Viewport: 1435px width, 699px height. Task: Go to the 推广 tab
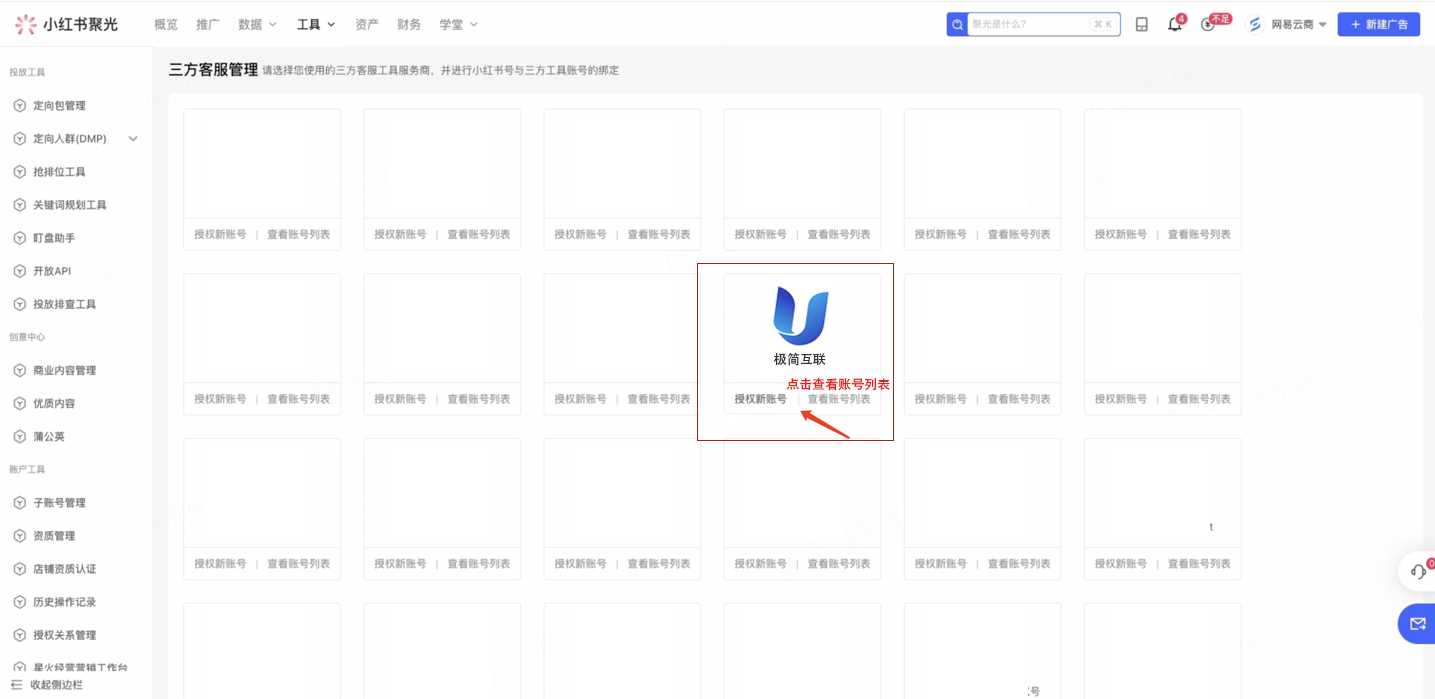[208, 24]
